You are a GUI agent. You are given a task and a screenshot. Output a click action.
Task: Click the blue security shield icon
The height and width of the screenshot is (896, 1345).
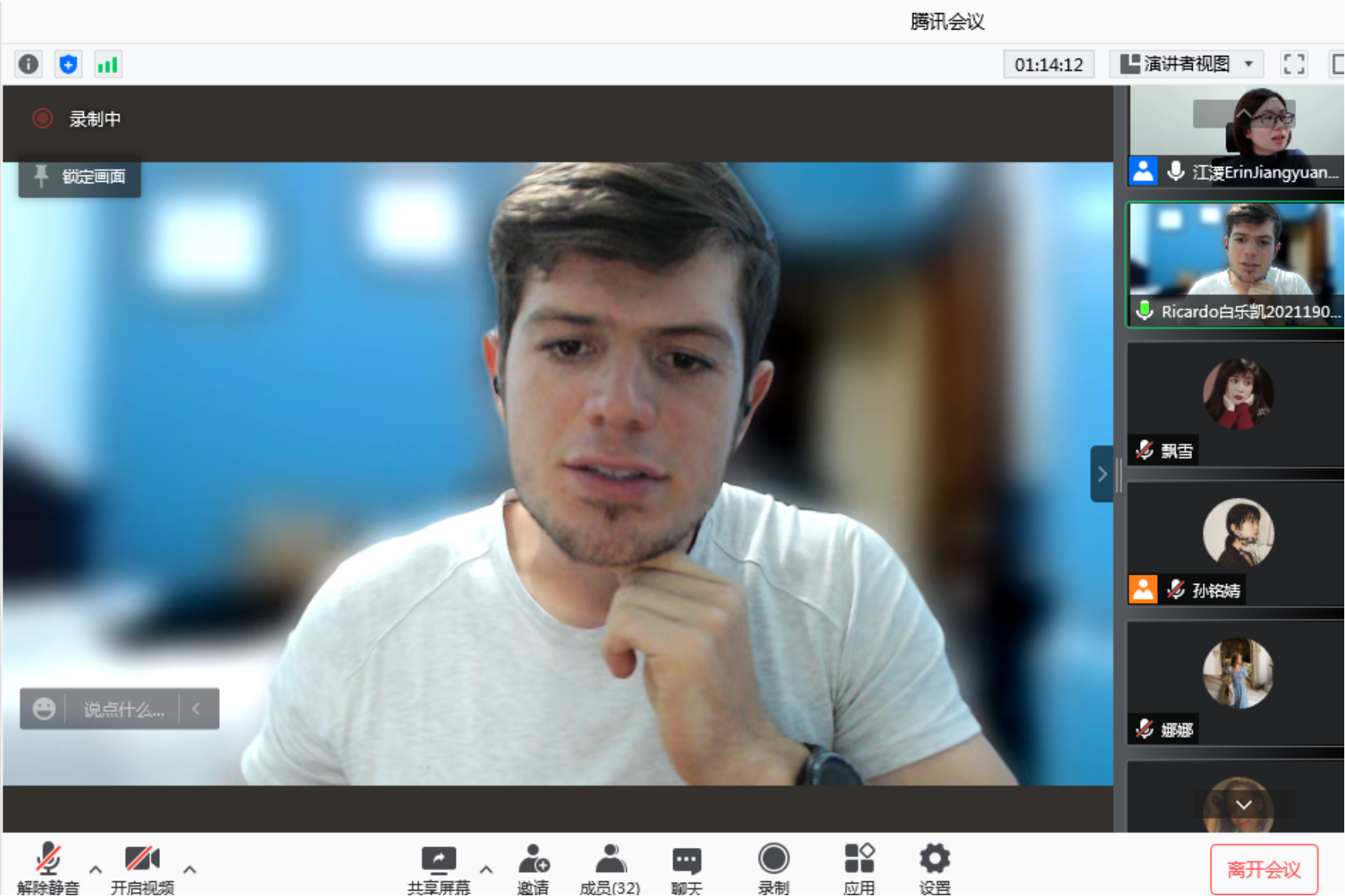(68, 64)
